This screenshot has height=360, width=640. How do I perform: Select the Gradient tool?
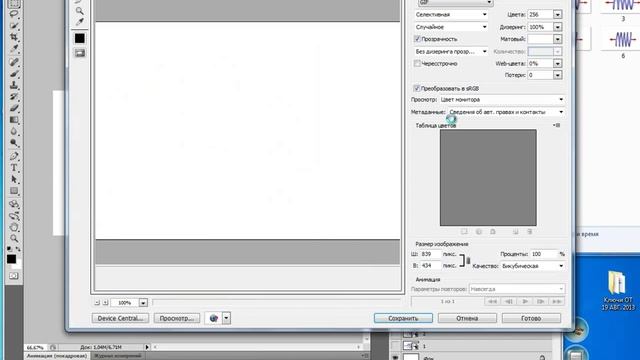14,120
